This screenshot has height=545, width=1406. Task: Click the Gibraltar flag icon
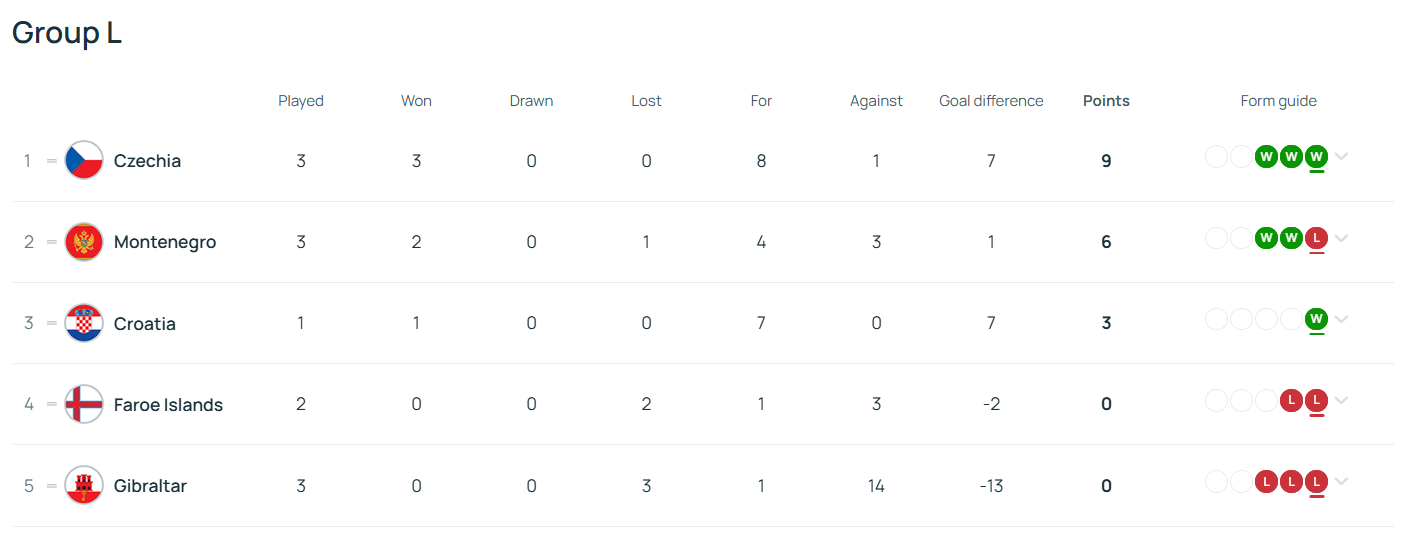click(x=84, y=486)
